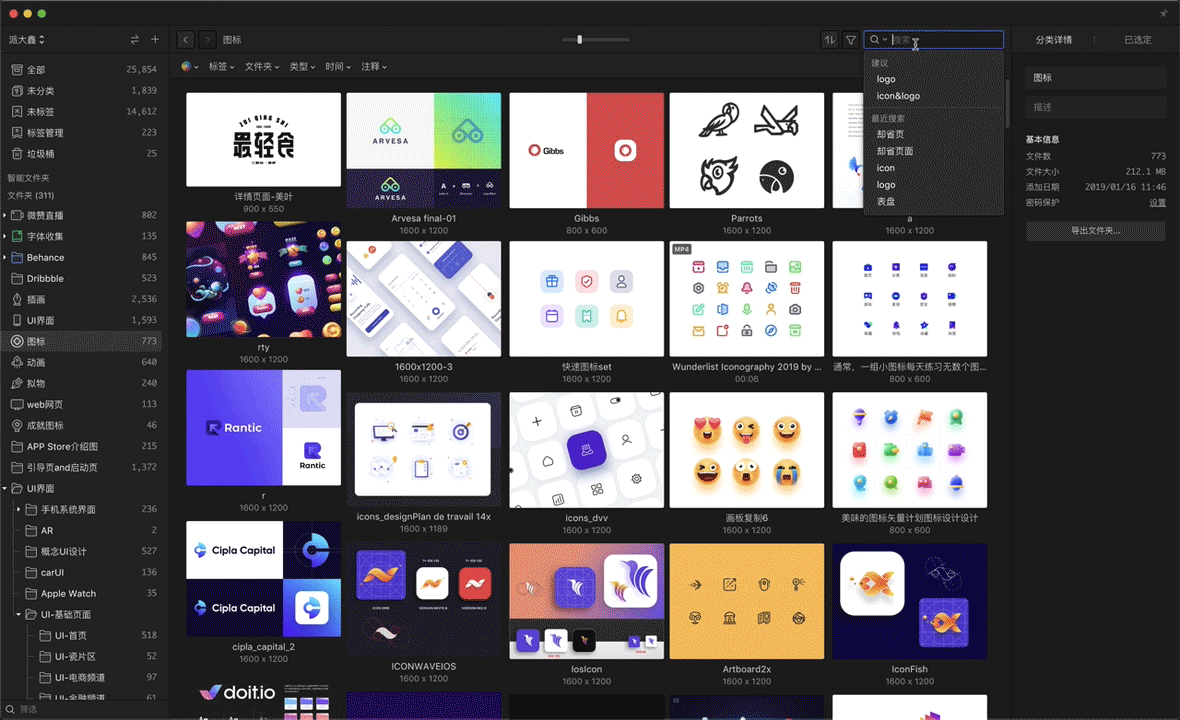Click the 导出文件夹... button
Screen dimensions: 1180x720
(1095, 230)
